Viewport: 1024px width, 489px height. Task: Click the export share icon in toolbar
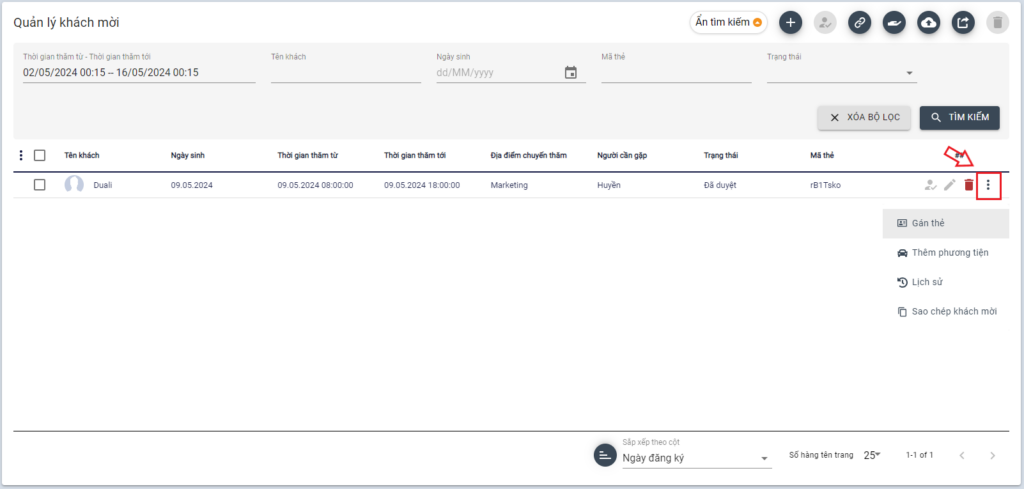click(962, 23)
